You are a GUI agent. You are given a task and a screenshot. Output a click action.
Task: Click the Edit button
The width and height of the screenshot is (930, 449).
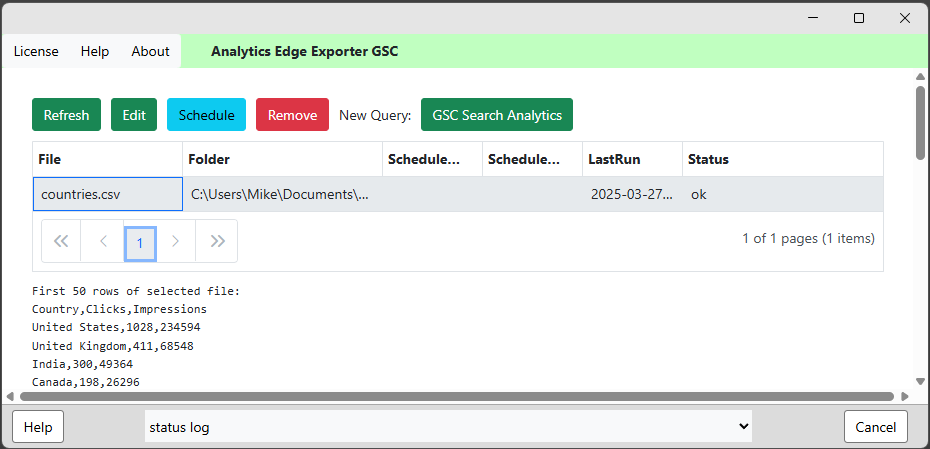(x=134, y=114)
